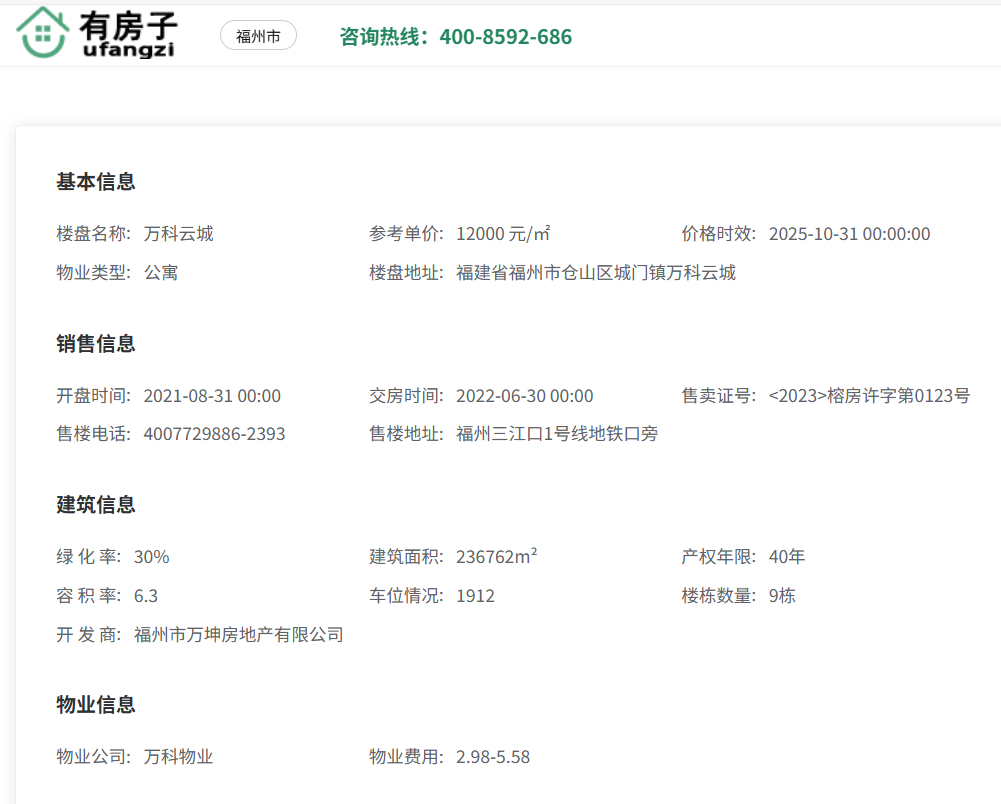Click the opening time 2021-08-31 value
Screen dimensions: 1001x804
[212, 396]
